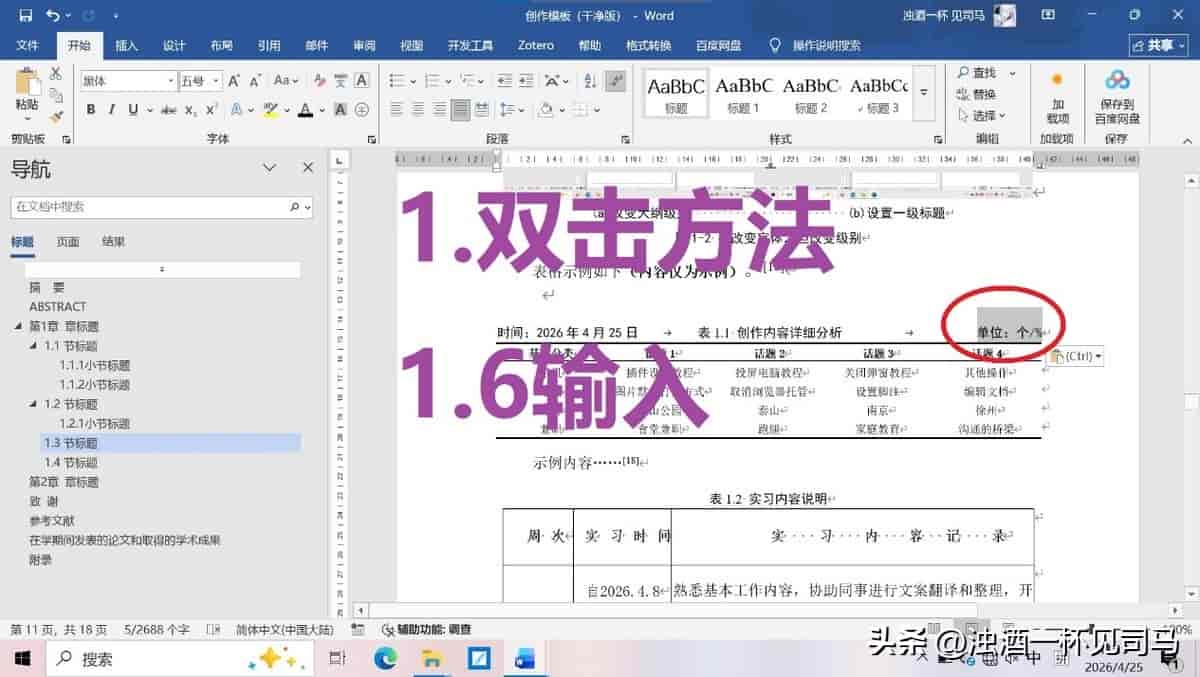
Task: Switch to the 插入 ribbon tab
Action: (127, 45)
